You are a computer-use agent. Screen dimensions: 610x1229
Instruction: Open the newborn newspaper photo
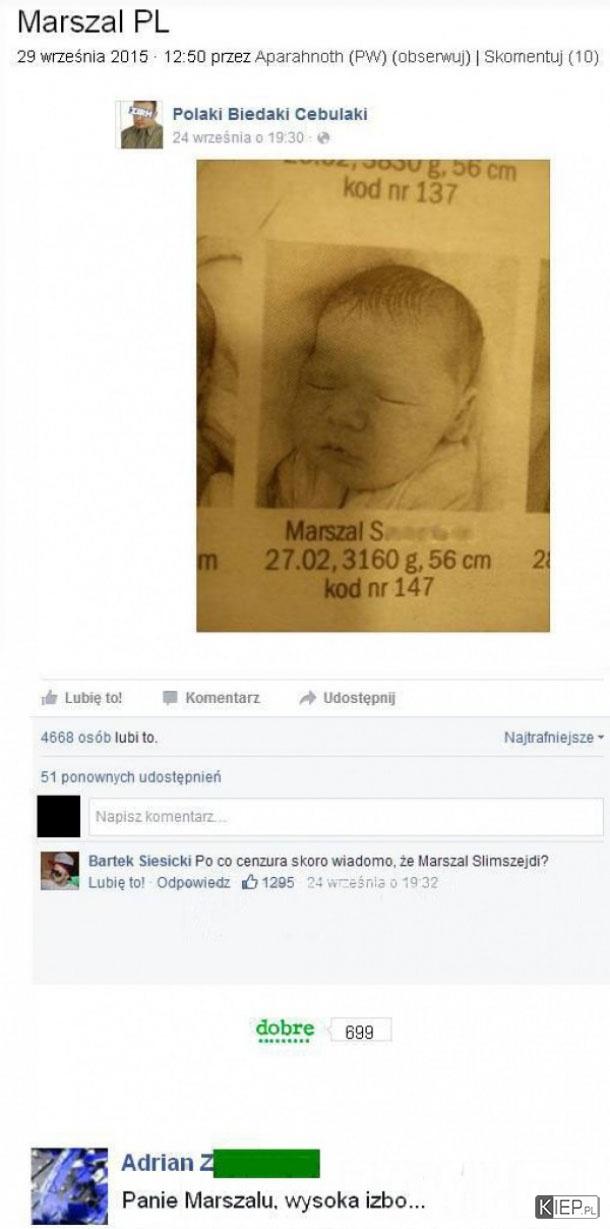(x=373, y=395)
